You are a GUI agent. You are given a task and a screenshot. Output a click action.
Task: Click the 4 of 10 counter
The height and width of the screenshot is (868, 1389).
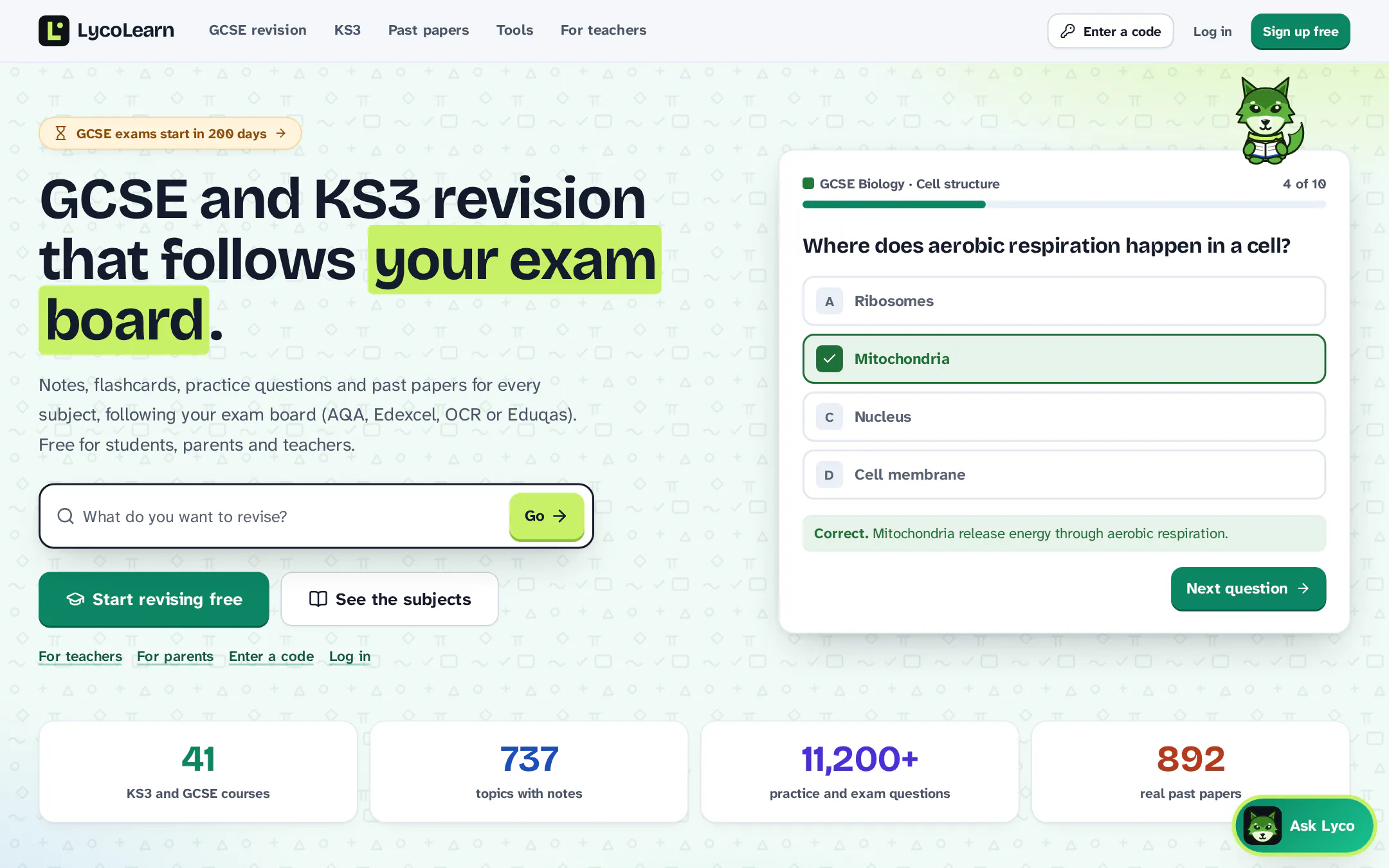coord(1304,184)
